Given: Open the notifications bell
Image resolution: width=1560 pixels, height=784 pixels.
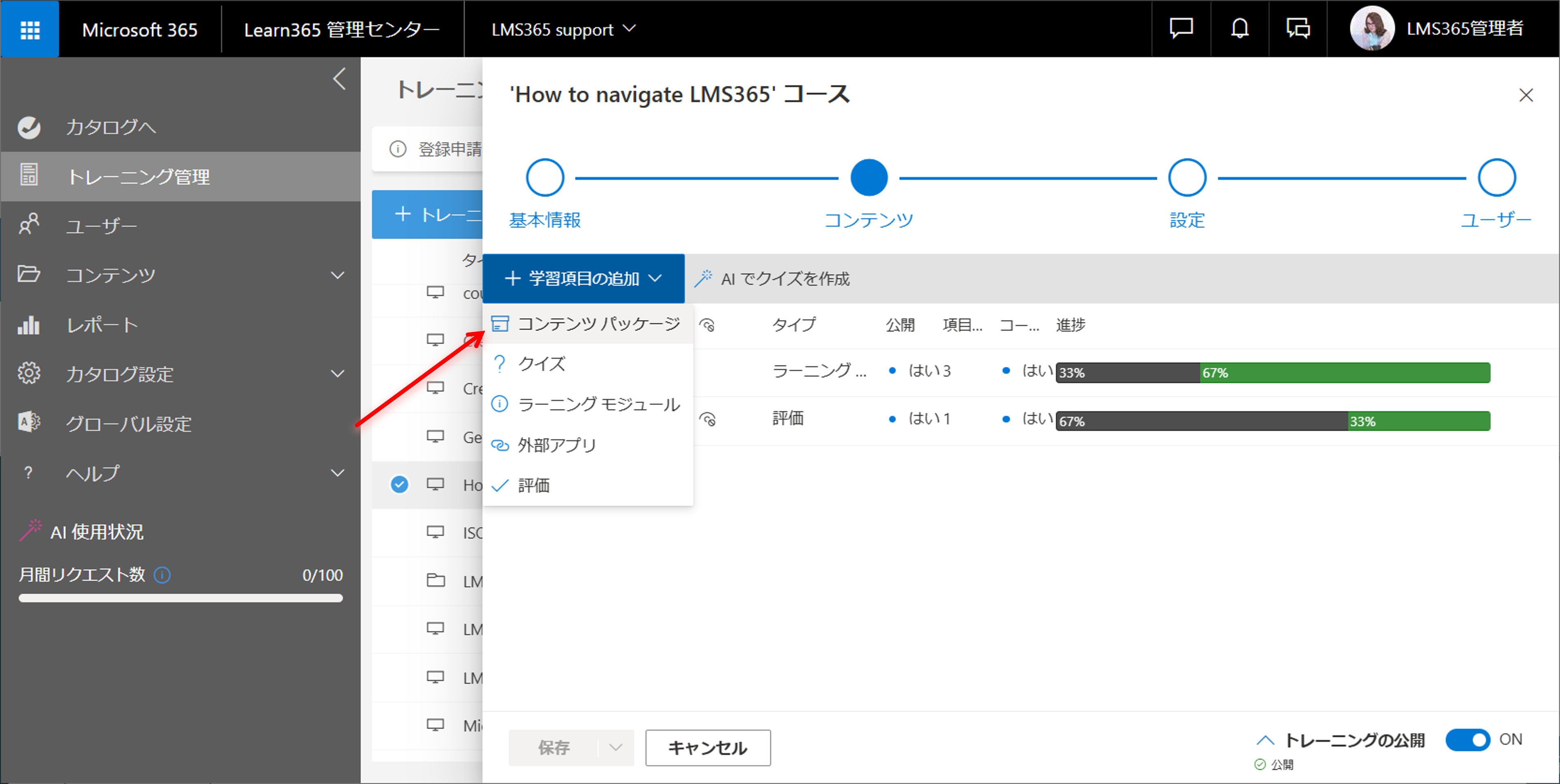Looking at the screenshot, I should (x=1239, y=29).
